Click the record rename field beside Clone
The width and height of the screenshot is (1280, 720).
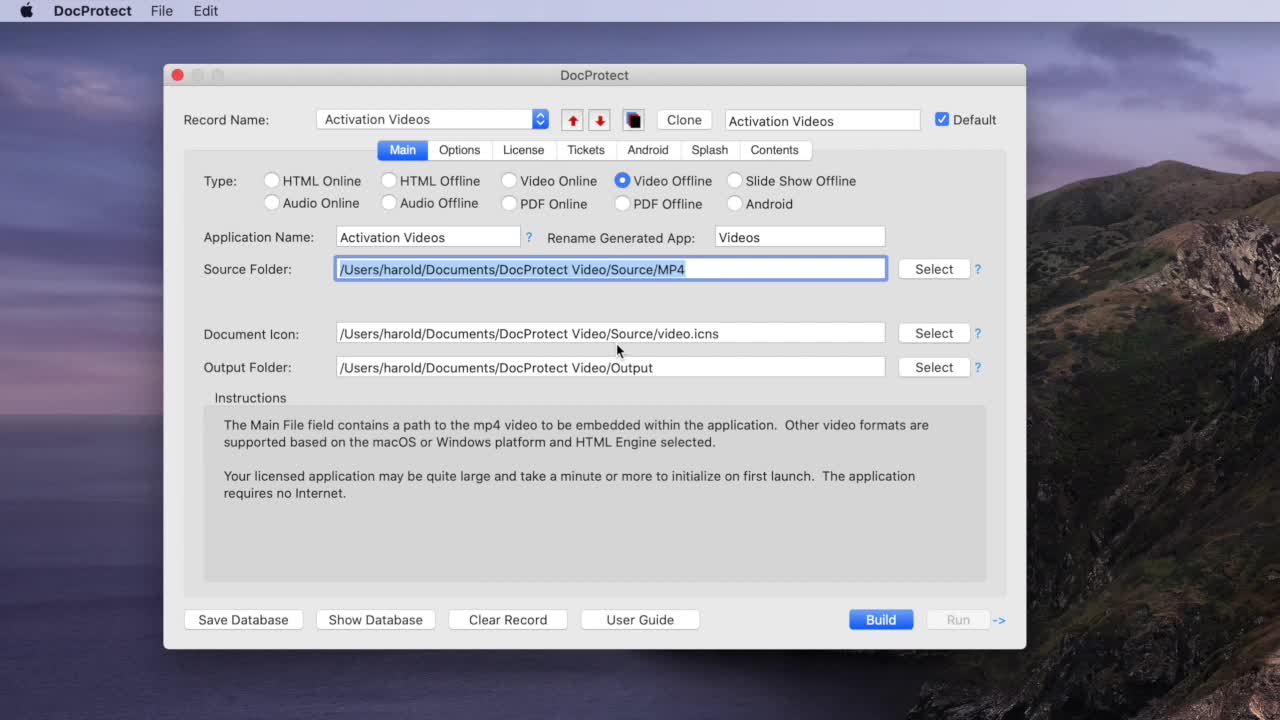822,121
